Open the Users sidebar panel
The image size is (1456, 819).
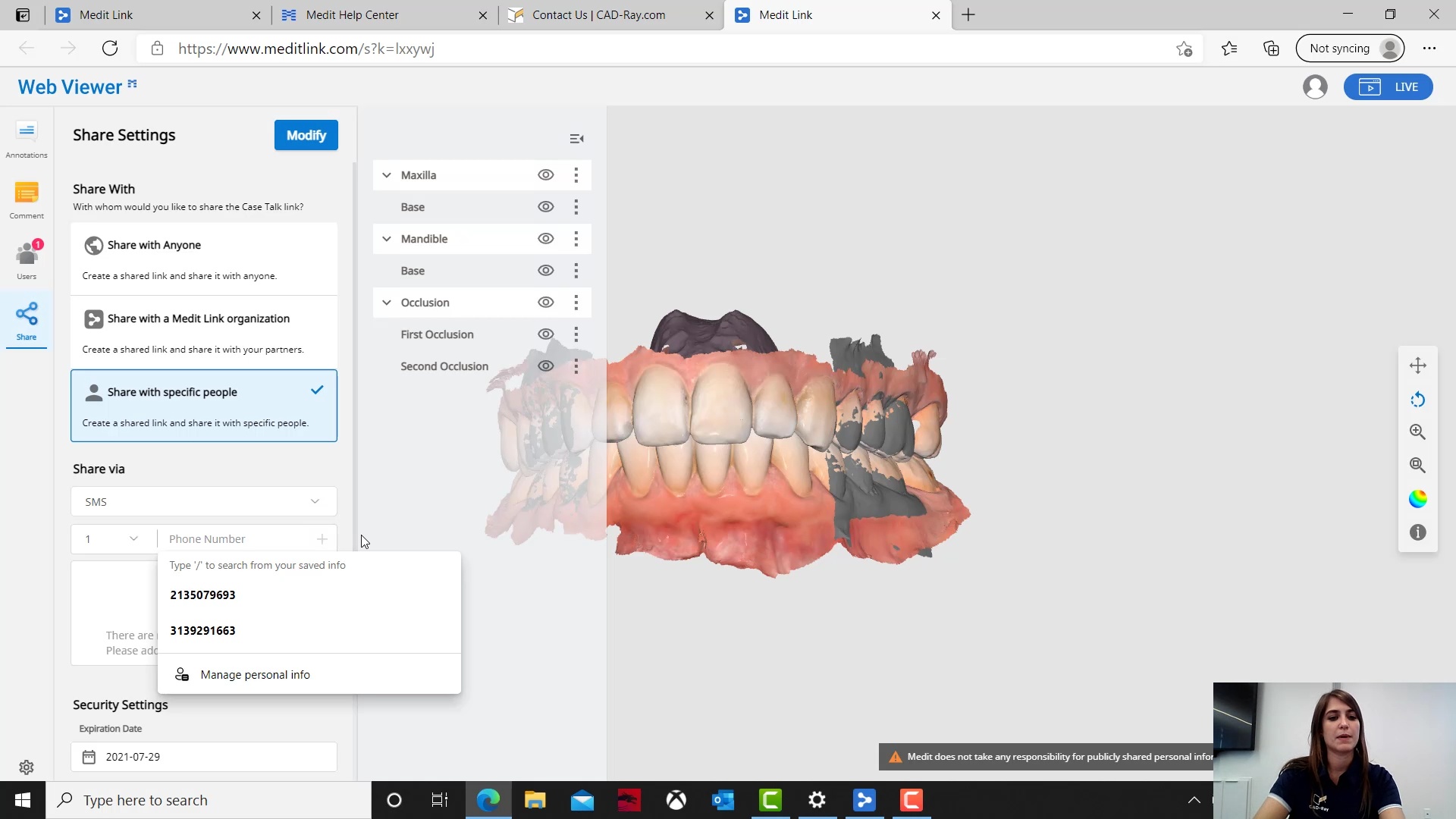coord(27,260)
